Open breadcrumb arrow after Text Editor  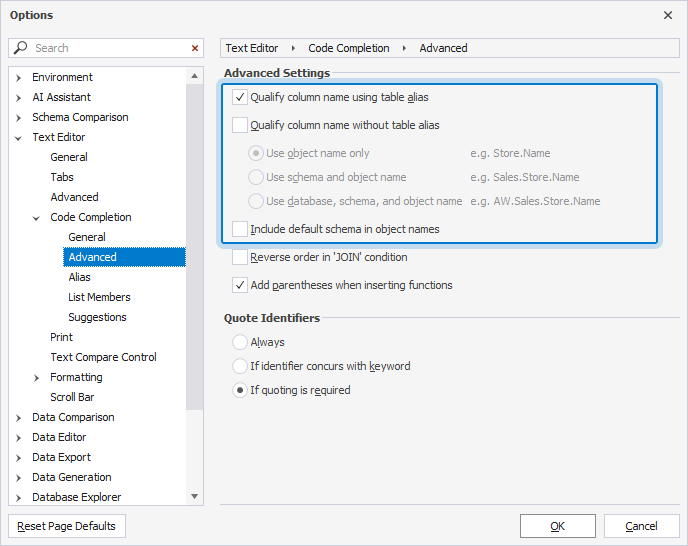(293, 48)
